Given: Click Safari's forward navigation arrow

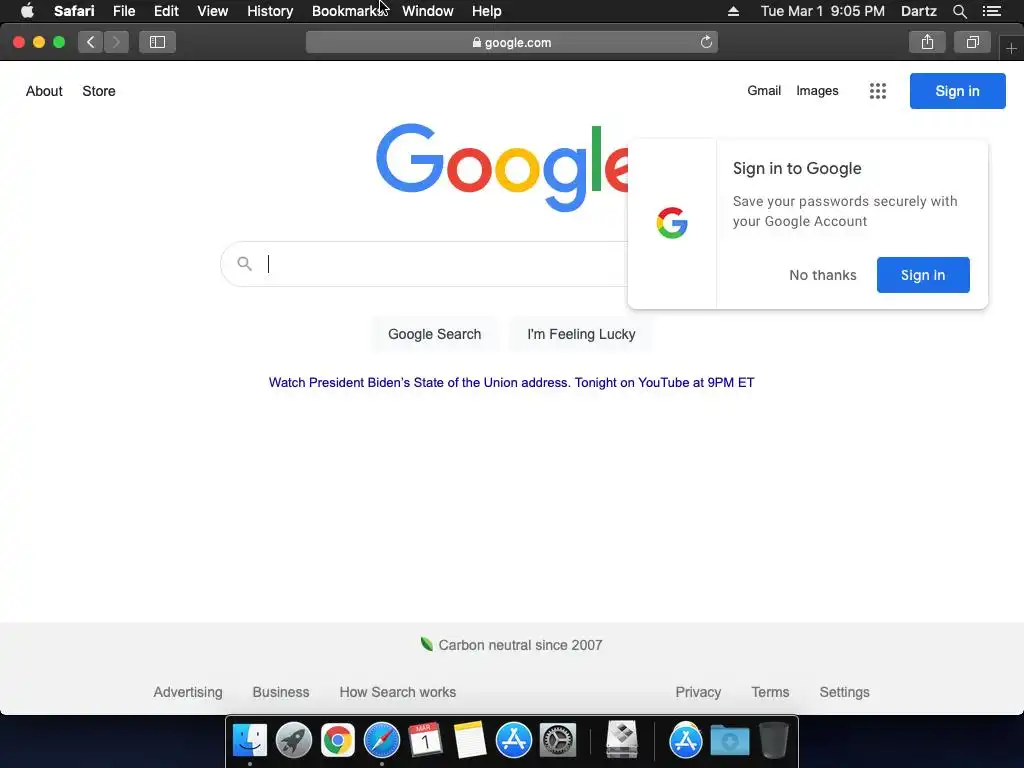Looking at the screenshot, I should point(116,42).
